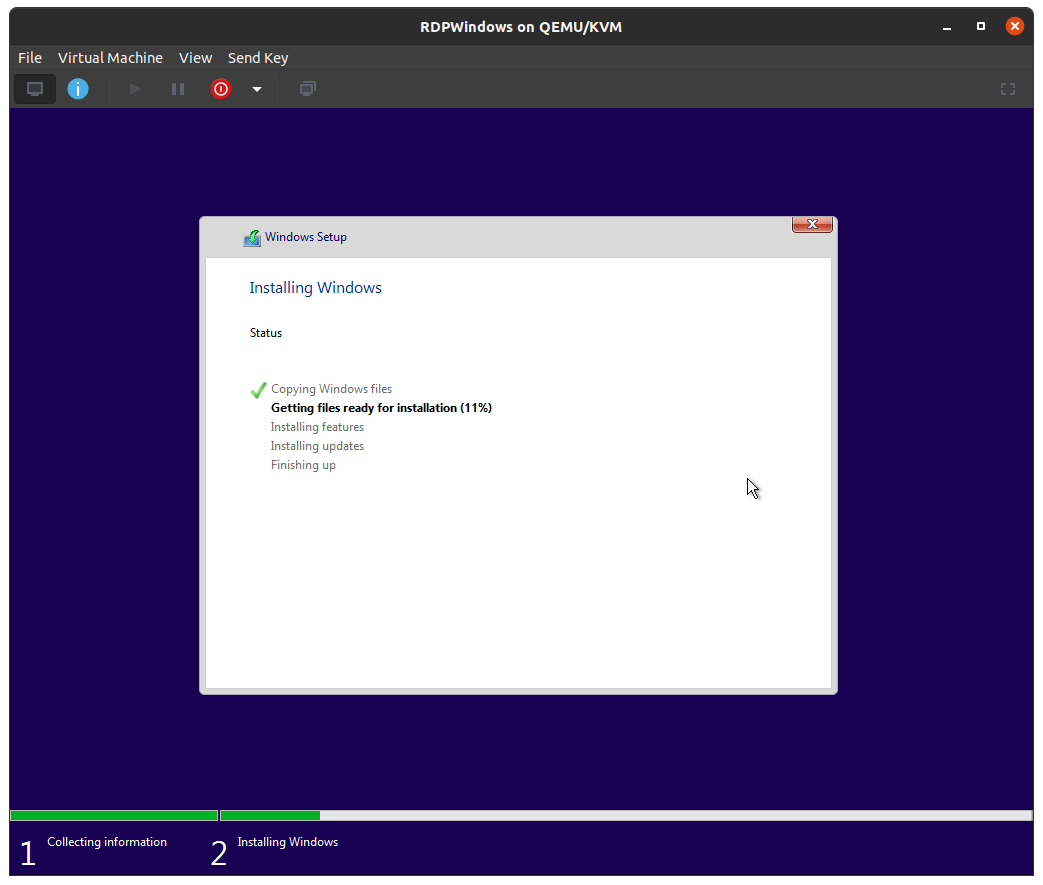The height and width of the screenshot is (885, 1043).
Task: Switch to fullscreen view icon
Action: pyautogui.click(x=1008, y=89)
